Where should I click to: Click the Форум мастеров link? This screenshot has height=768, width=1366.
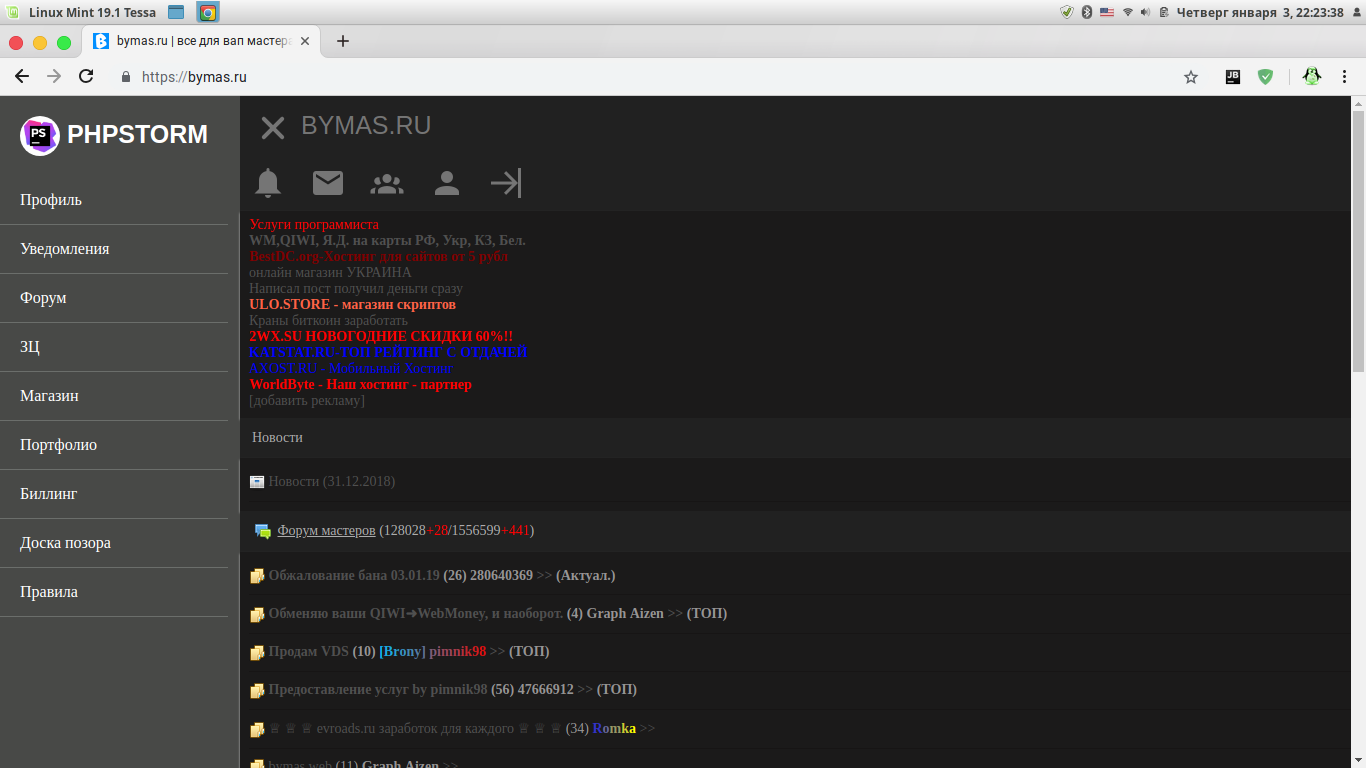pyautogui.click(x=326, y=530)
